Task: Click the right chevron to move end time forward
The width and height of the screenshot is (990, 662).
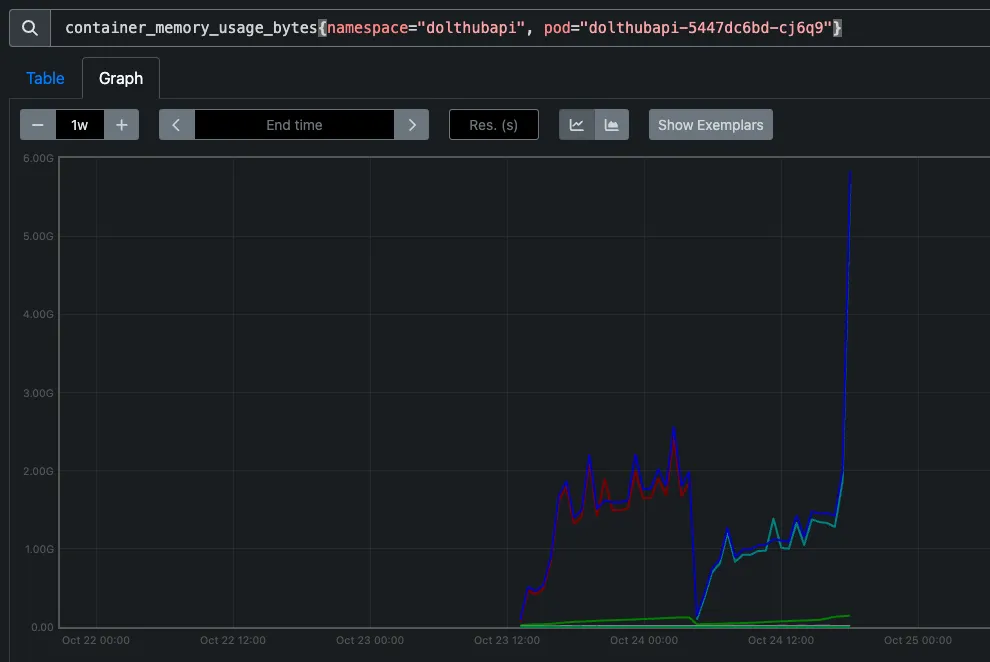Action: pos(412,124)
